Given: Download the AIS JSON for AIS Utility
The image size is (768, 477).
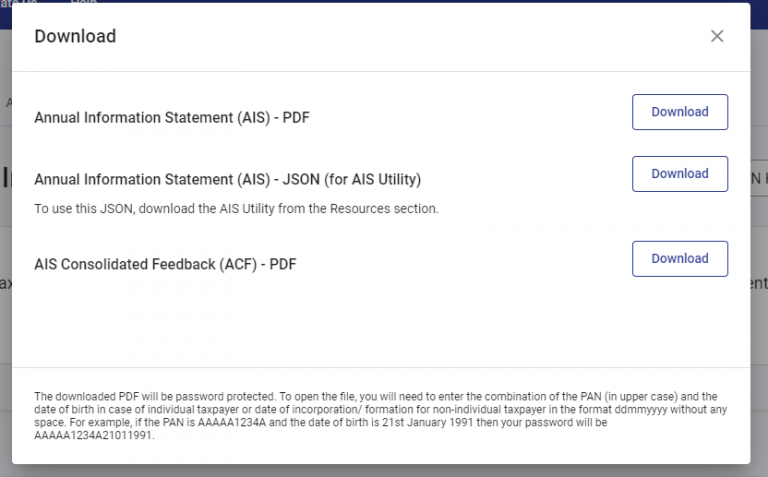Looking at the screenshot, I should coord(679,174).
